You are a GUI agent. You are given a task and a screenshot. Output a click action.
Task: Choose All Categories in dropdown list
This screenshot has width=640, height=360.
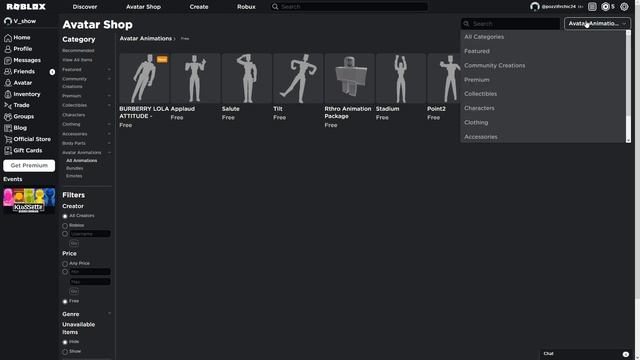542,37
